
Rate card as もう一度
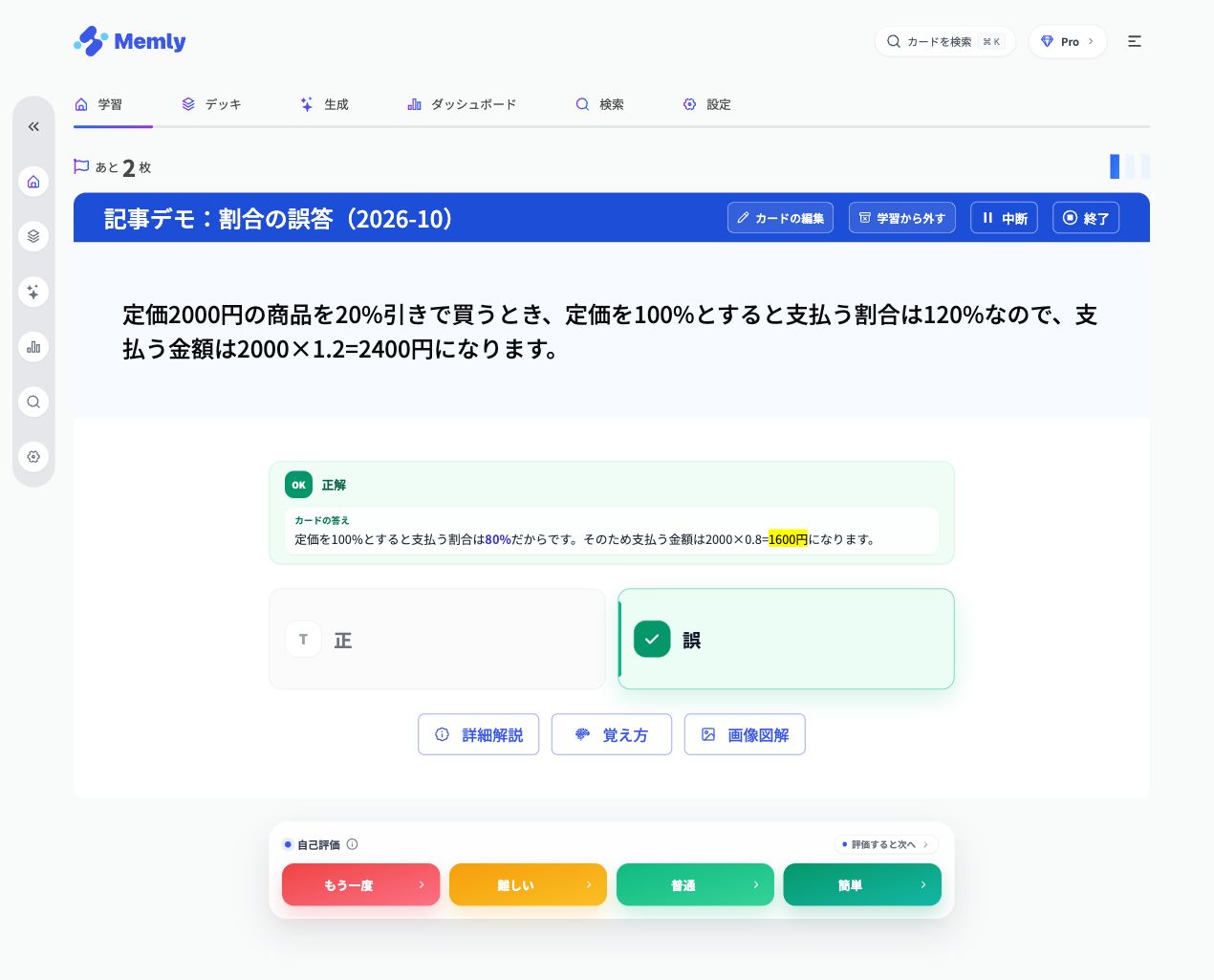[x=360, y=884]
